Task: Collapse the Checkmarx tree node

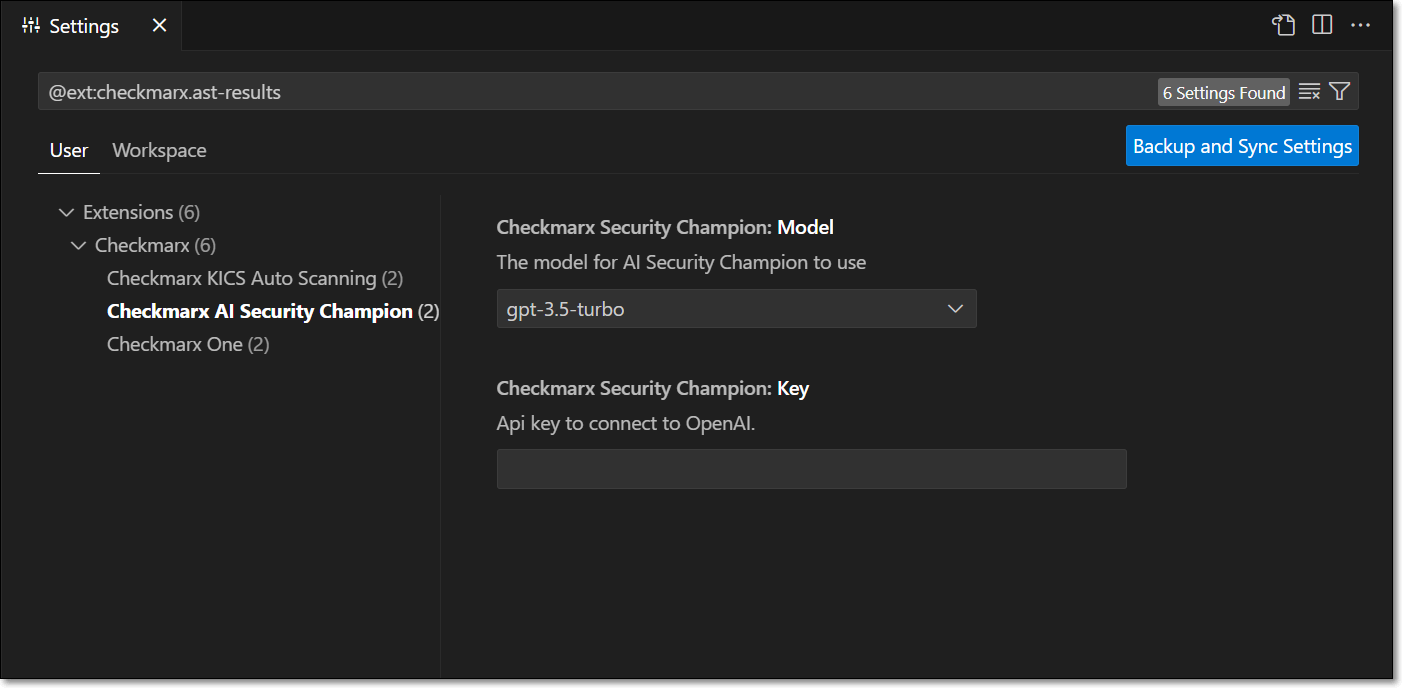Action: [x=79, y=245]
